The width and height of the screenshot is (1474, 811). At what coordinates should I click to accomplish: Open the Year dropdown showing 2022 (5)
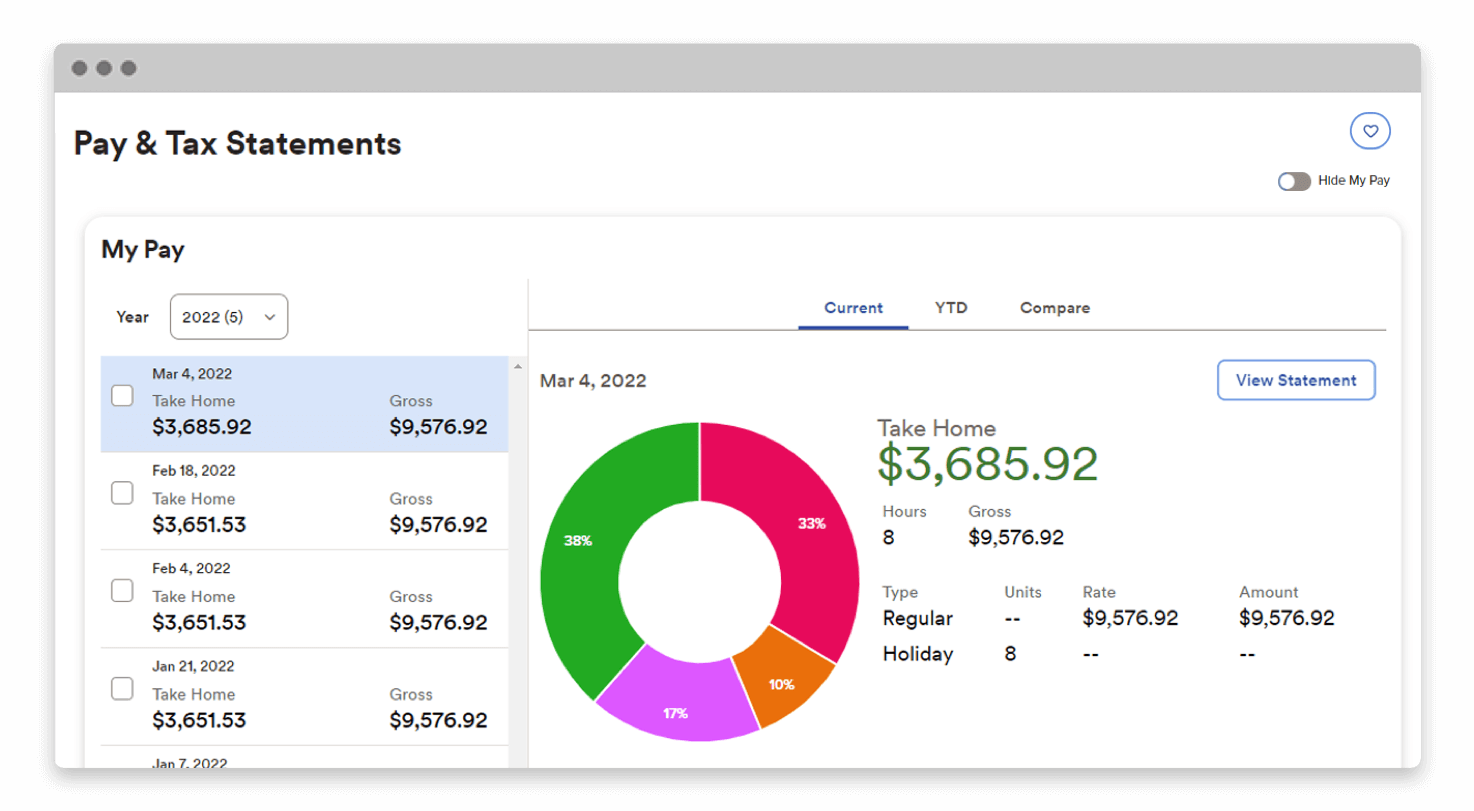[228, 316]
